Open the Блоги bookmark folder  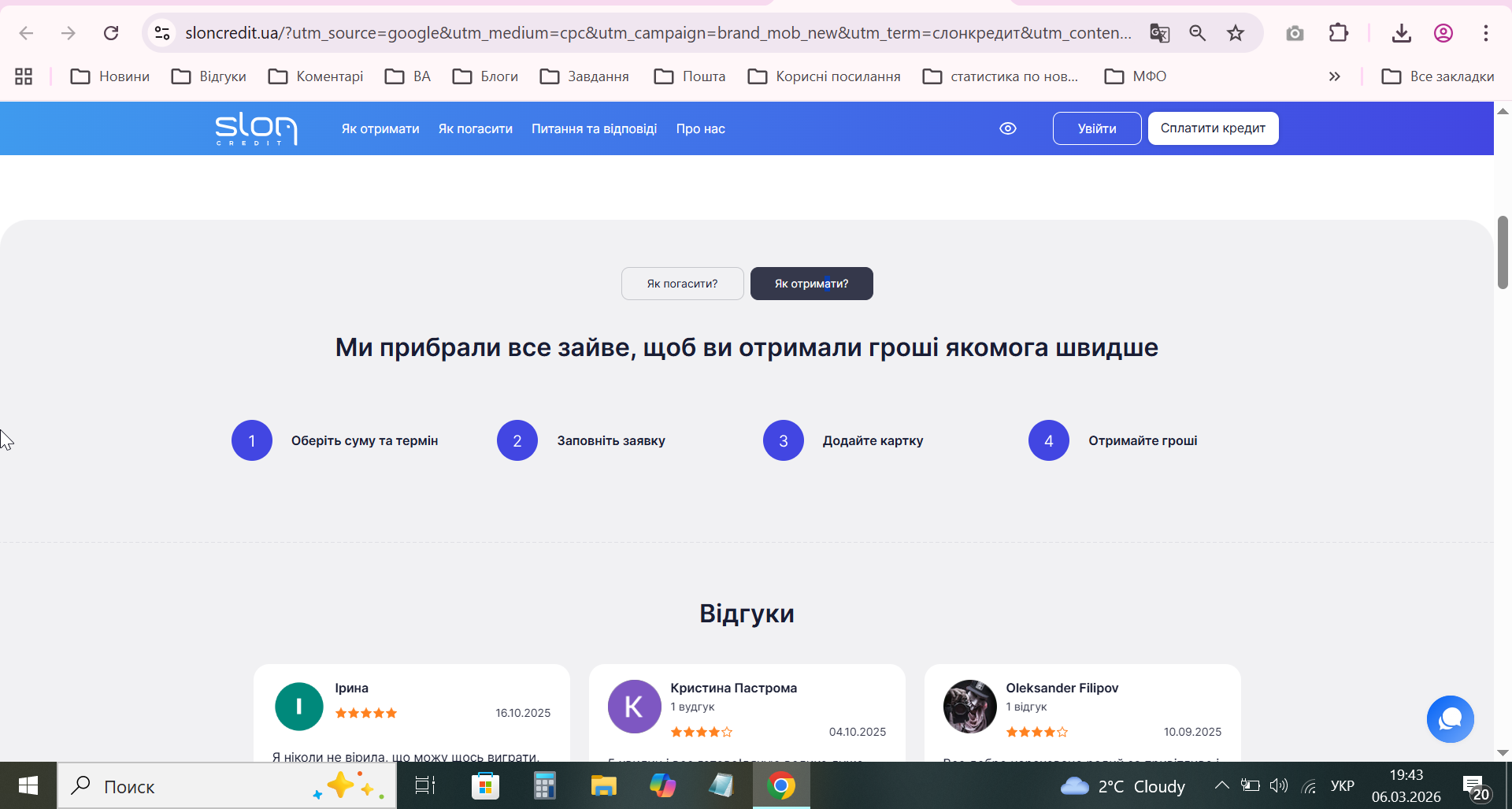[486, 76]
